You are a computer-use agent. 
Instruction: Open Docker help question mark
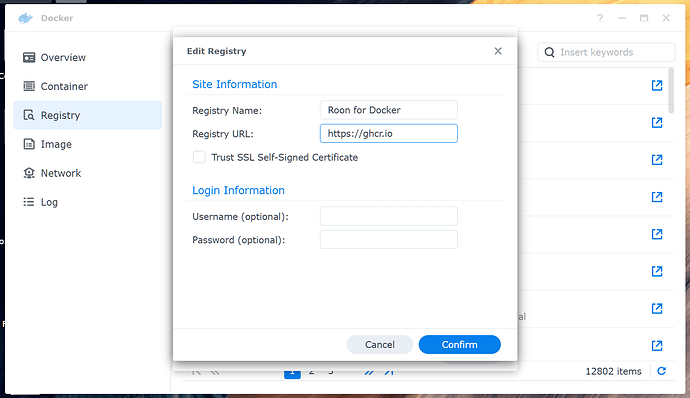[600, 18]
